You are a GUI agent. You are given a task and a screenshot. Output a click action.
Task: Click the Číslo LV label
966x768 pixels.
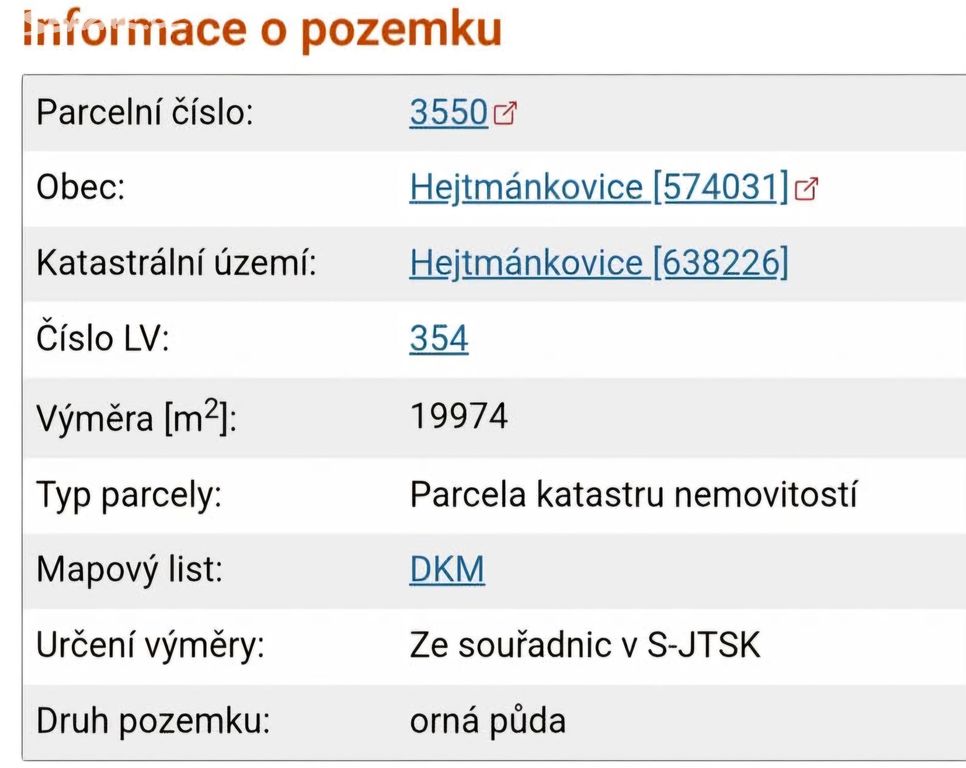103,339
